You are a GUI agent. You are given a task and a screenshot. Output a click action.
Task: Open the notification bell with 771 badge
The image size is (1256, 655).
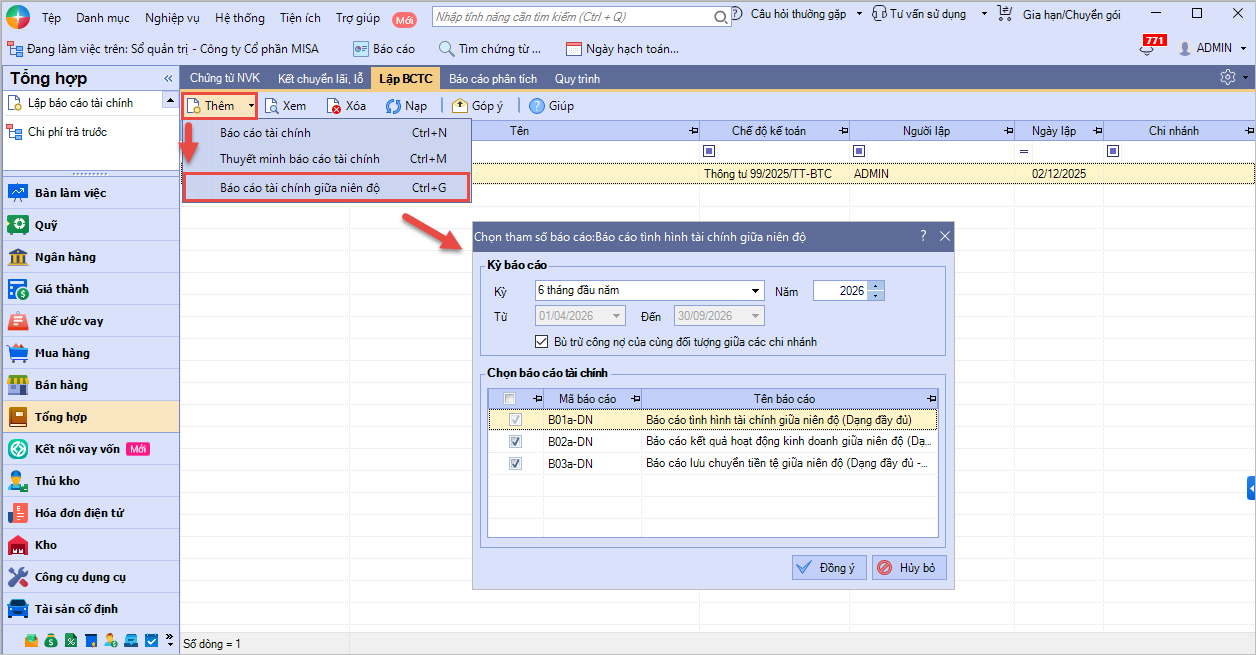1148,49
